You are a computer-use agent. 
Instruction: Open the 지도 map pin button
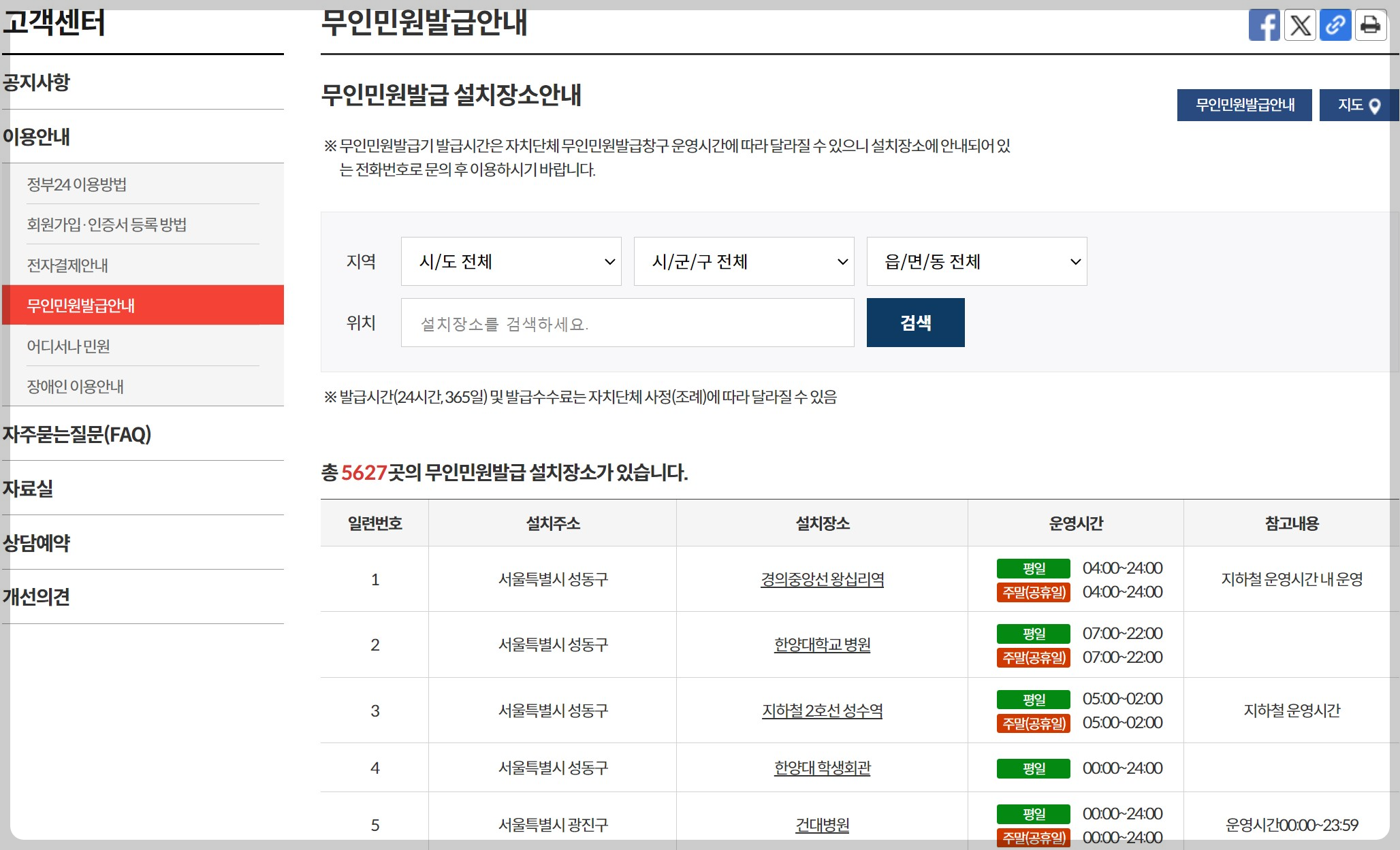(x=1358, y=105)
